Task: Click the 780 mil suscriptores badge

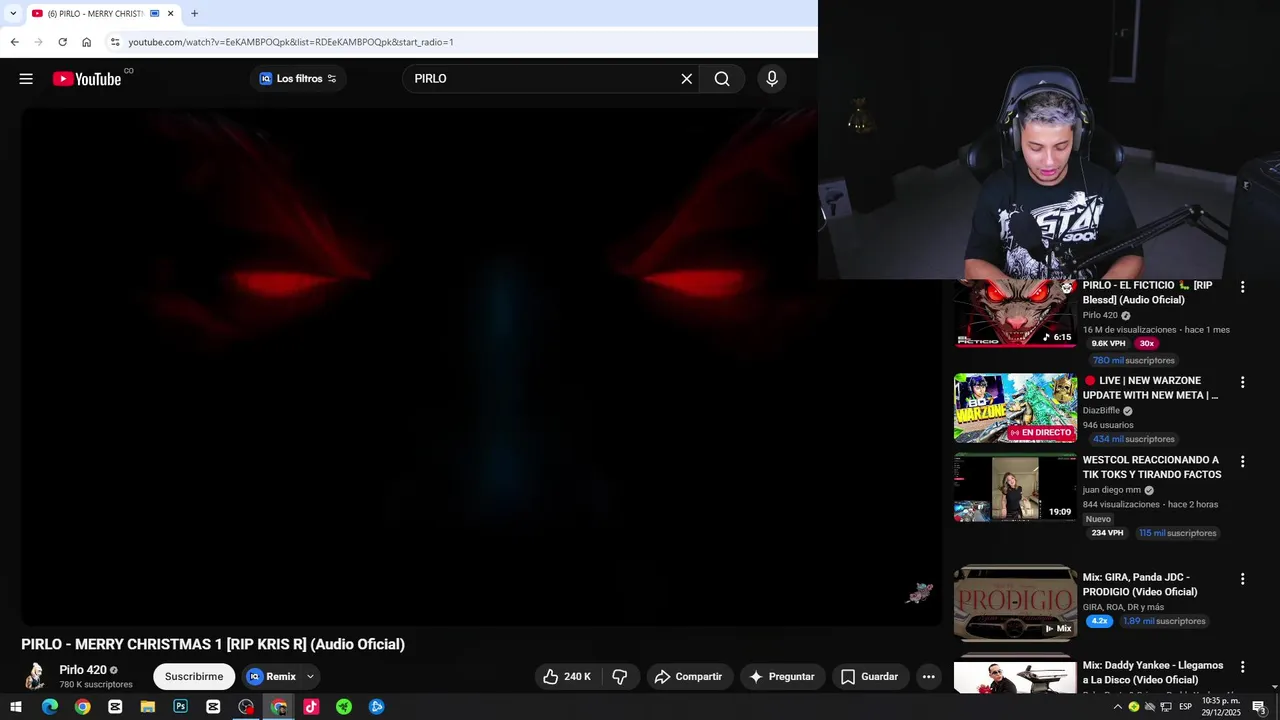Action: (x=1134, y=360)
